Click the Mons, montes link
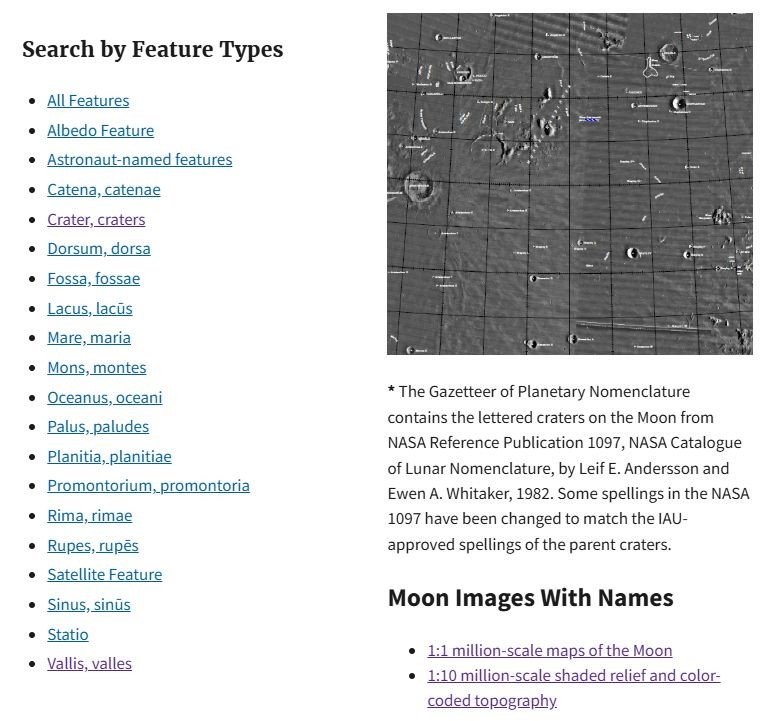The image size is (769, 721). click(x=96, y=367)
